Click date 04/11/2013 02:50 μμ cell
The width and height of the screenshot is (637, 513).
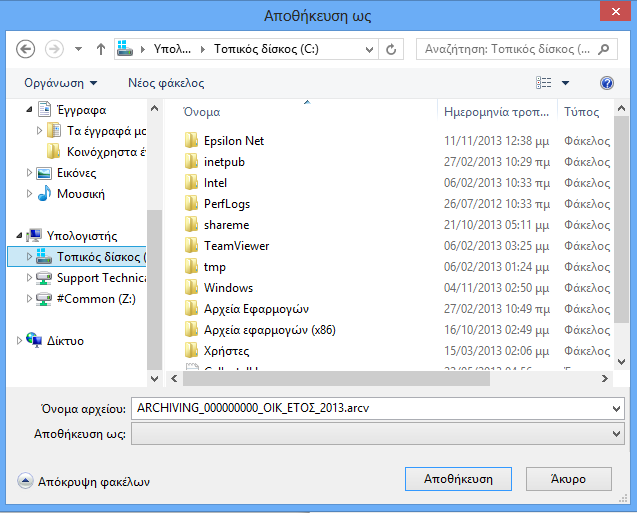click(496, 288)
